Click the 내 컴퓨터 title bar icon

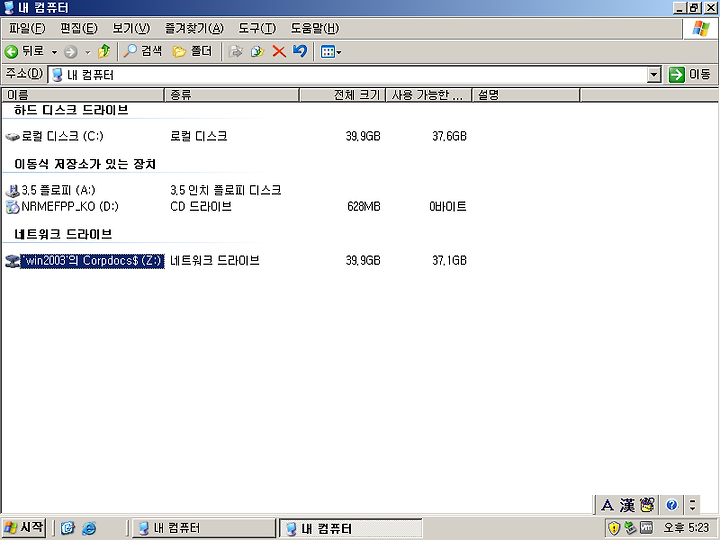9,8
